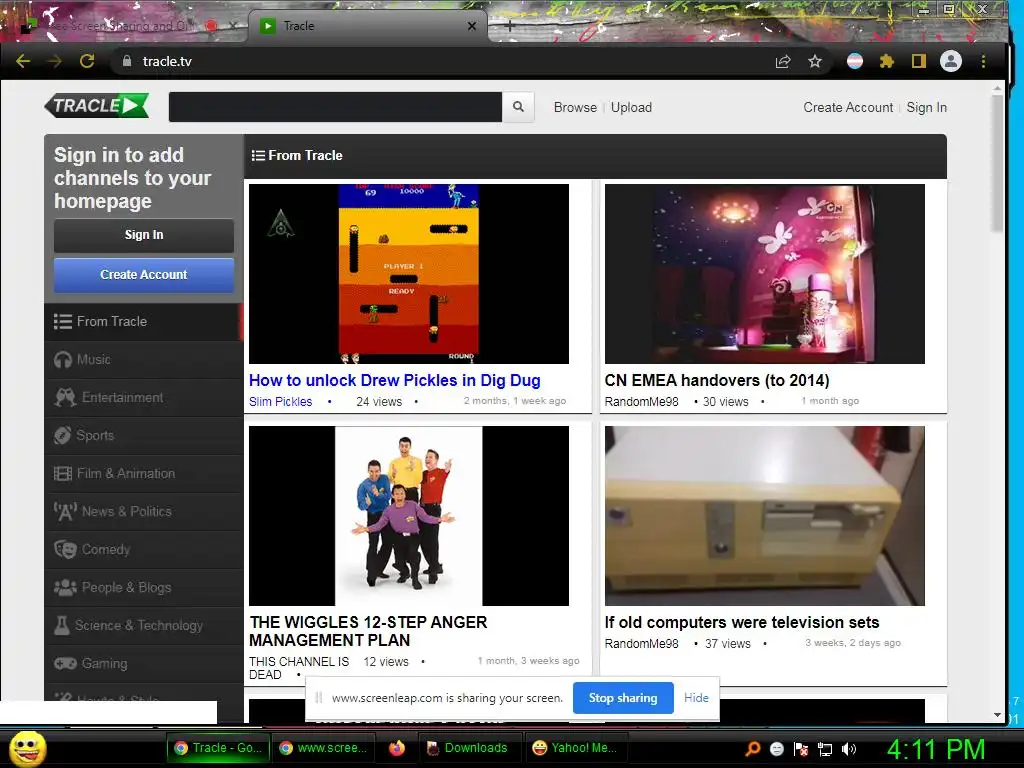The height and width of the screenshot is (768, 1024).
Task: Select the Comedy category
Action: (144, 549)
